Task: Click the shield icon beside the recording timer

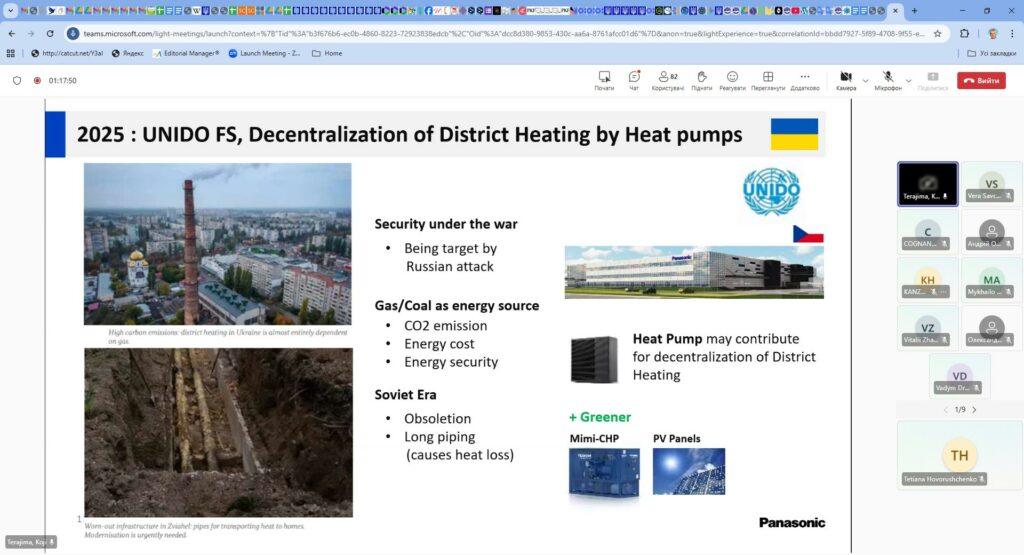Action: click(x=17, y=81)
